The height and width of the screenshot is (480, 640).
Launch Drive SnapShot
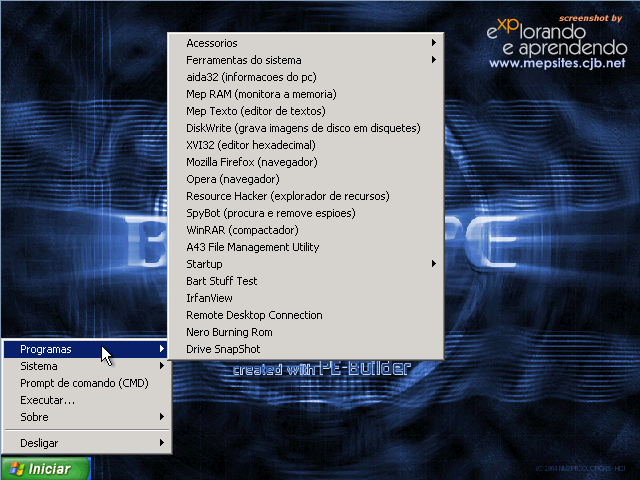(305, 349)
